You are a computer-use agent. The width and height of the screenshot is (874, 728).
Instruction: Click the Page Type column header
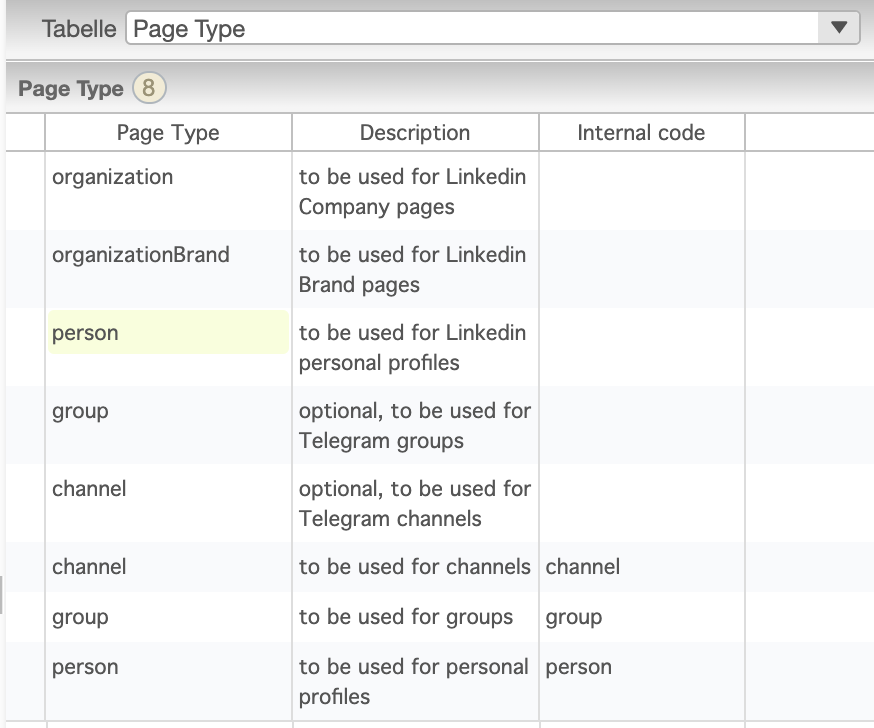168,133
